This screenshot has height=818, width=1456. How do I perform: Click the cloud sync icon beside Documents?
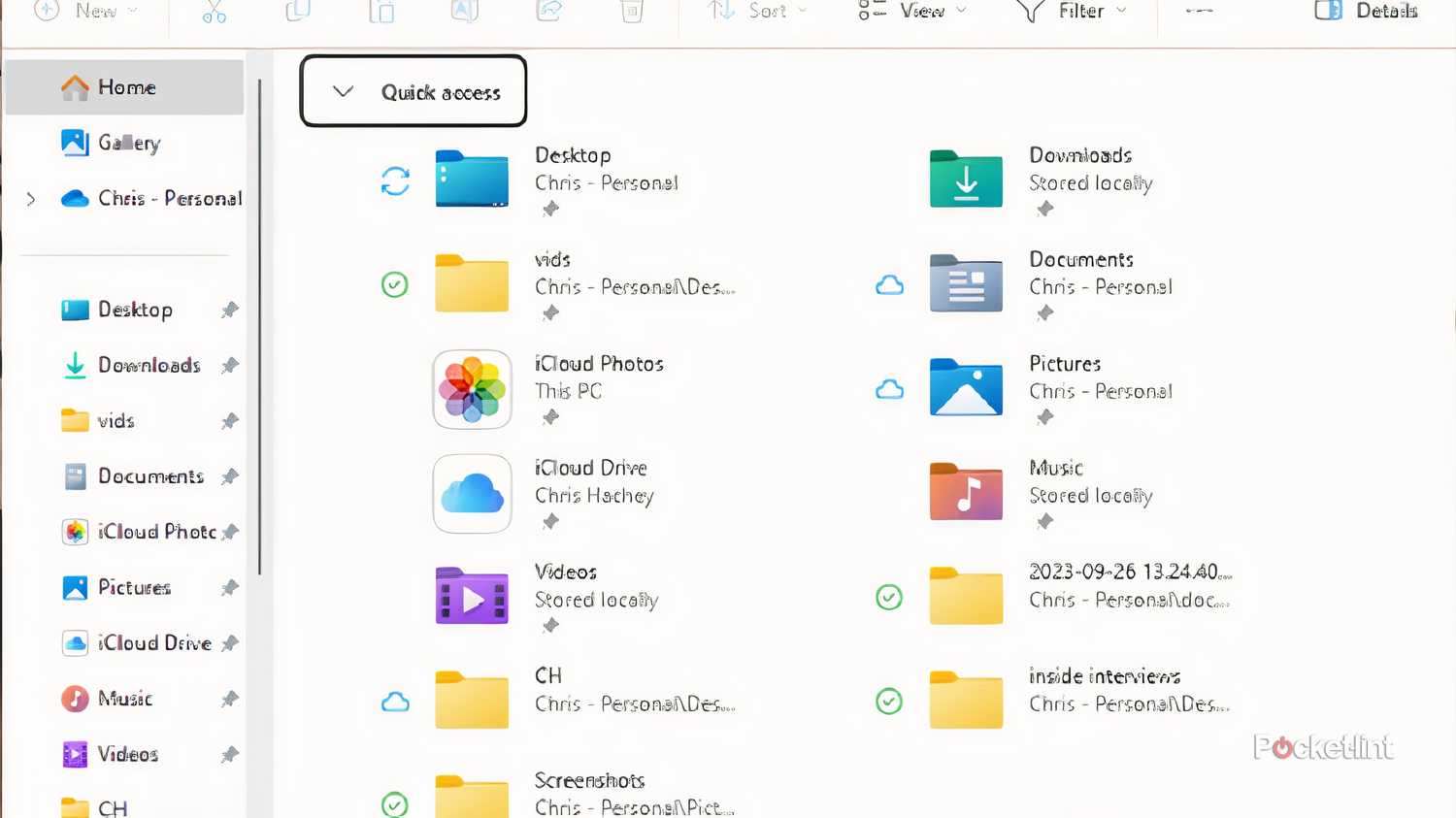(x=889, y=284)
